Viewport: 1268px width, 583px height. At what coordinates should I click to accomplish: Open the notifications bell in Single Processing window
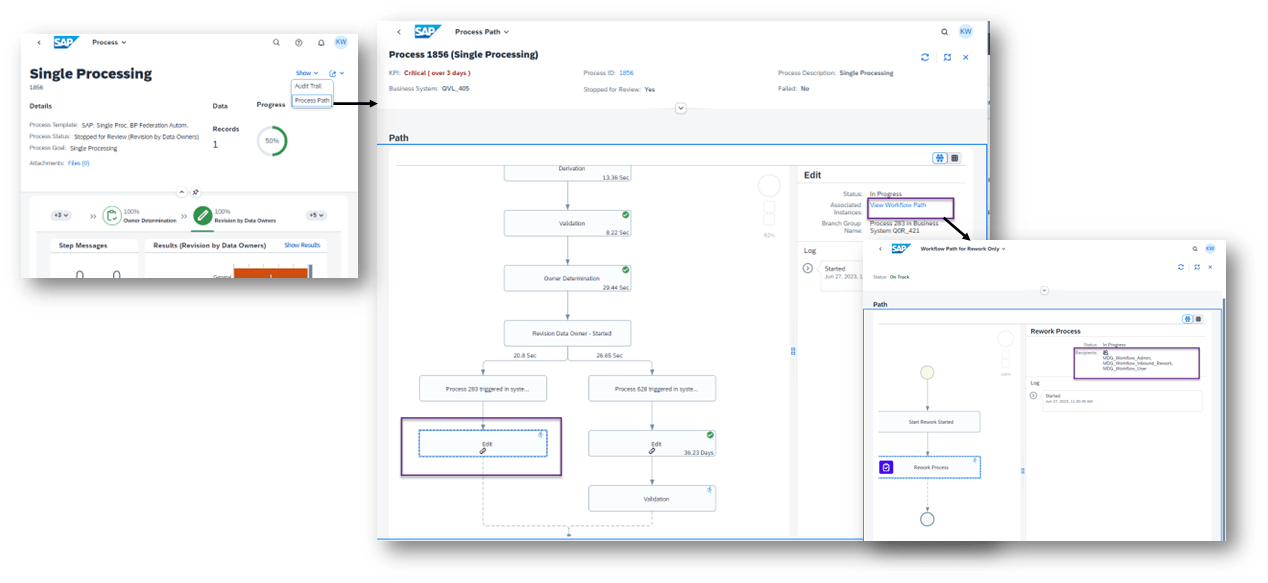coord(320,42)
